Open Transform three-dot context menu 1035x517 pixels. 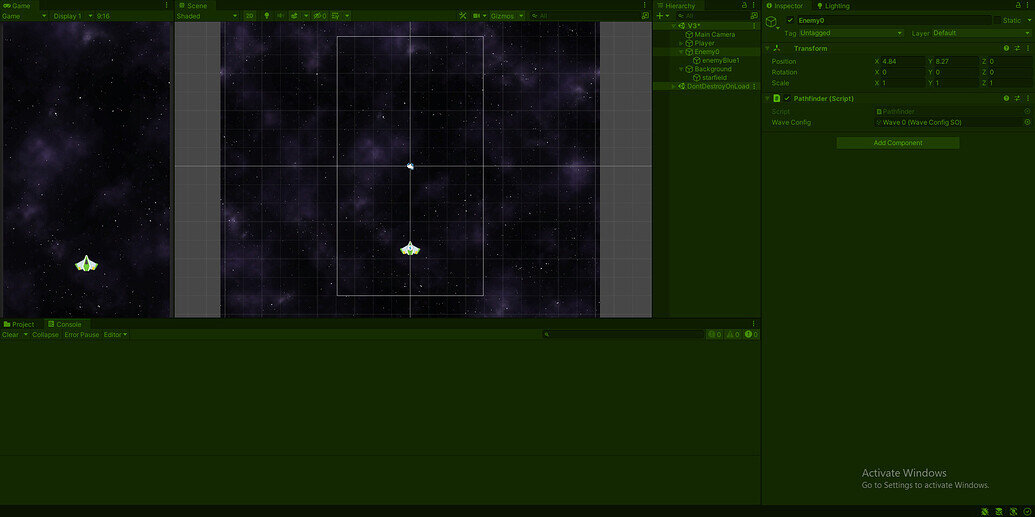point(1028,48)
